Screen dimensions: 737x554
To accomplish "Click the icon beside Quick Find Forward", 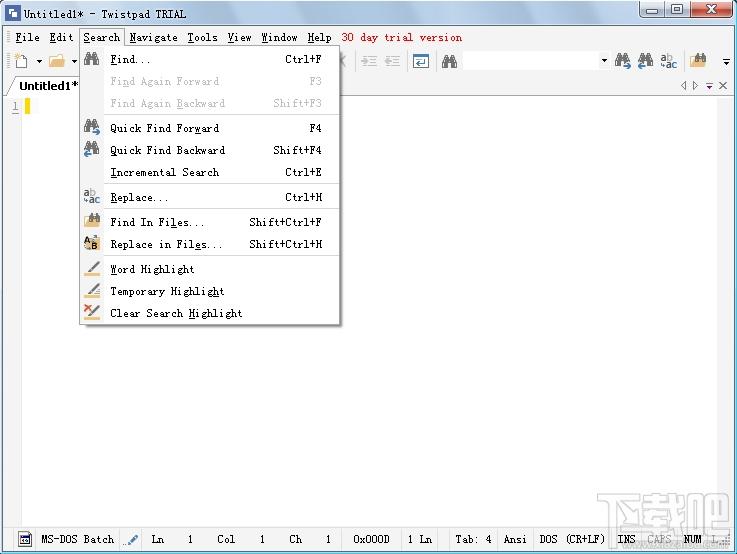I will [92, 127].
